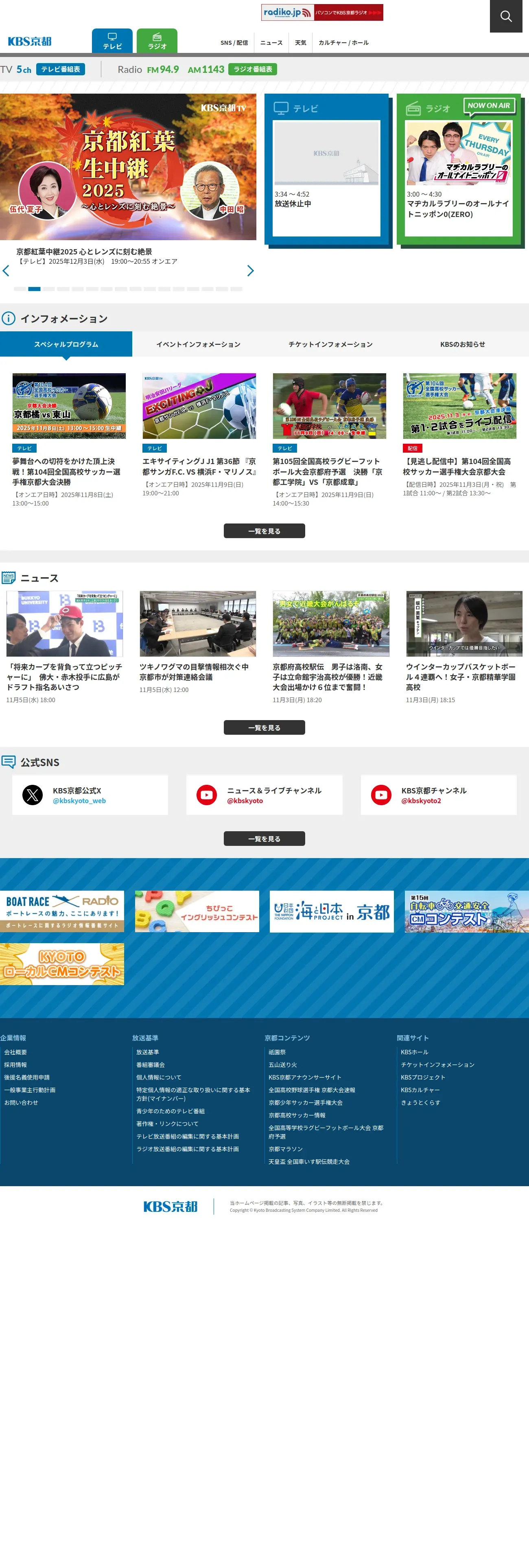
Task: Open the 京都府高校駅伝 news article
Action: click(x=330, y=677)
